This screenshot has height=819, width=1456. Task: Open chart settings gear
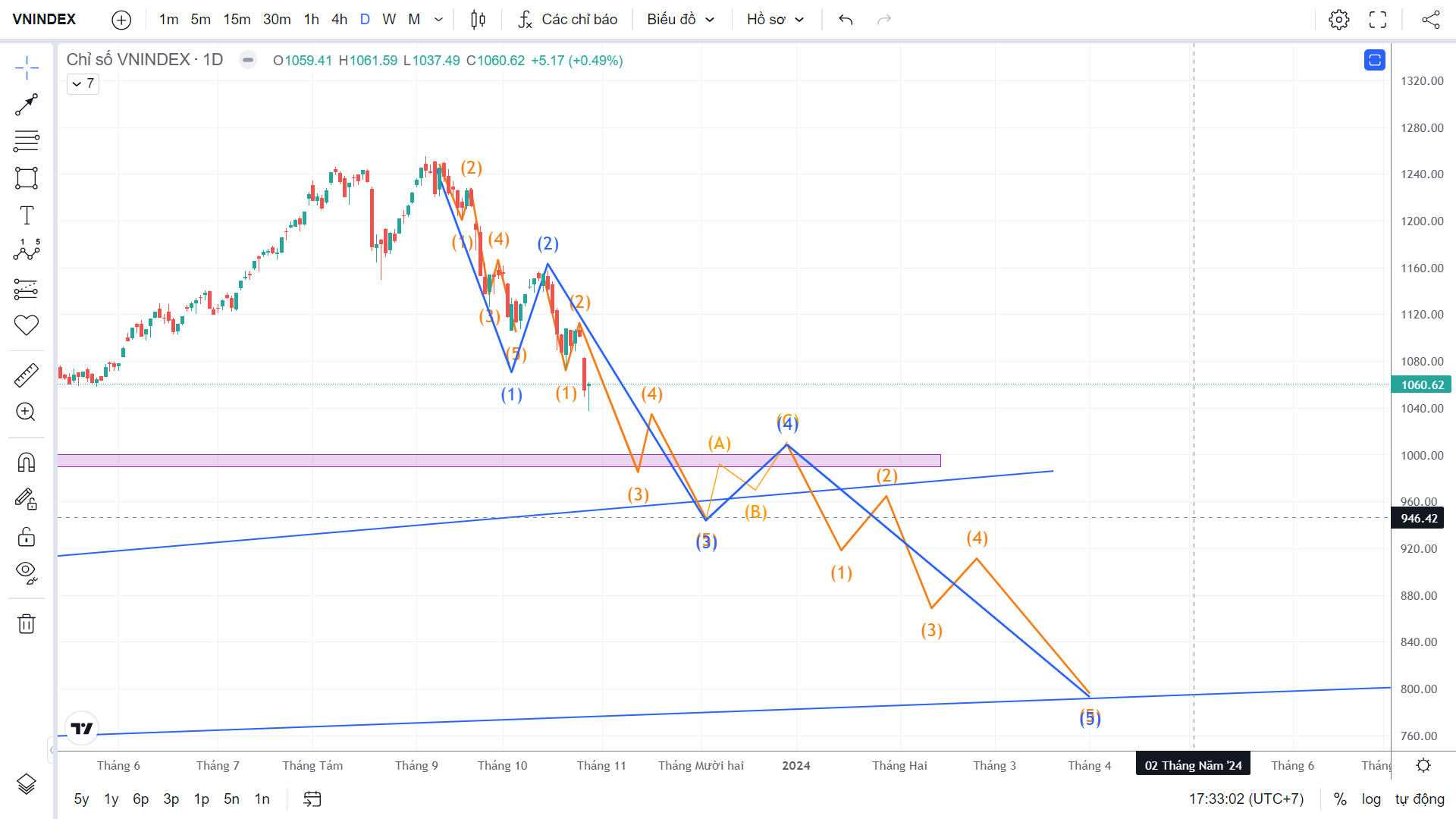click(1339, 20)
